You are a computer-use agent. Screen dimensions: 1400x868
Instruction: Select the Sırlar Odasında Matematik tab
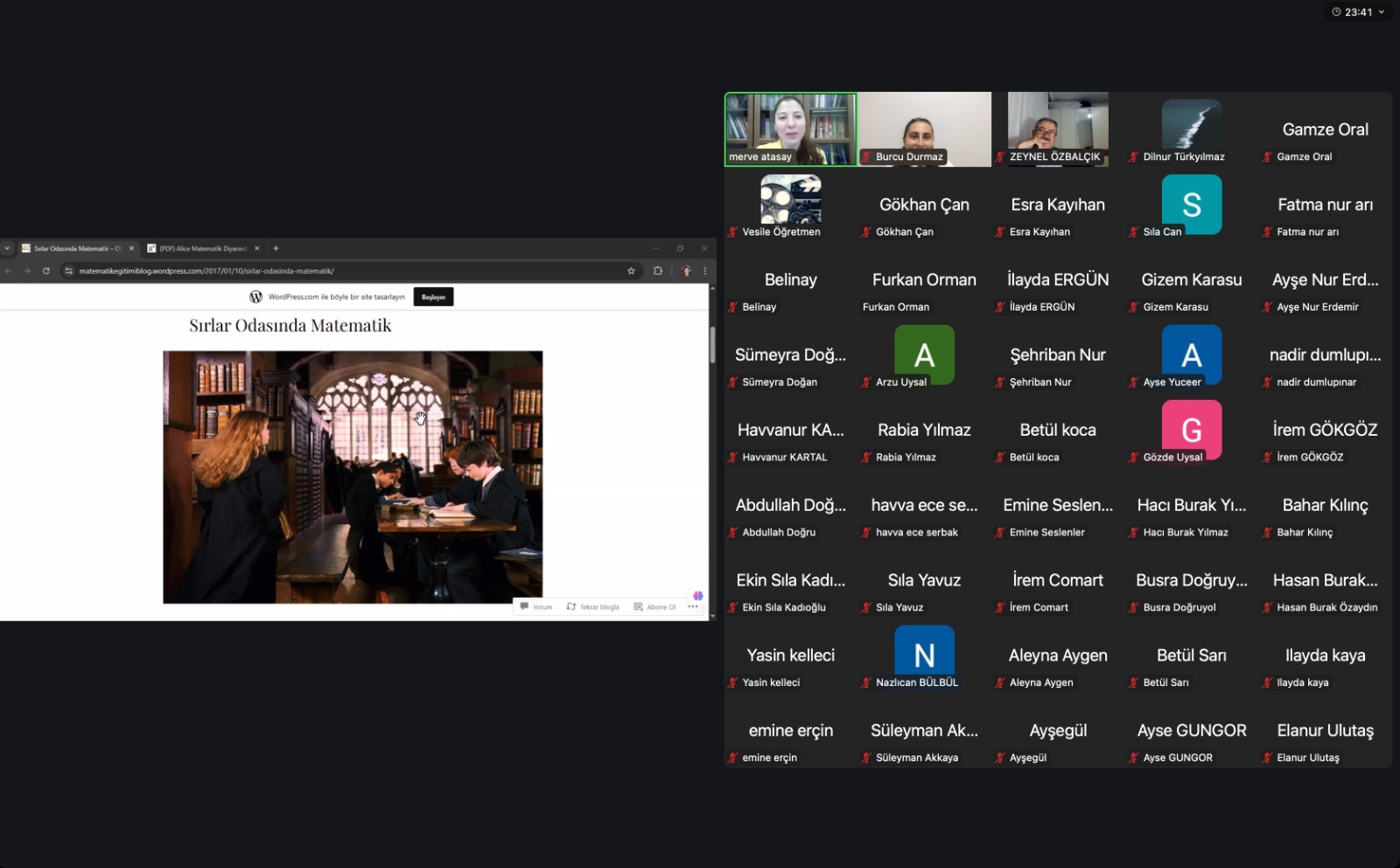click(x=75, y=248)
